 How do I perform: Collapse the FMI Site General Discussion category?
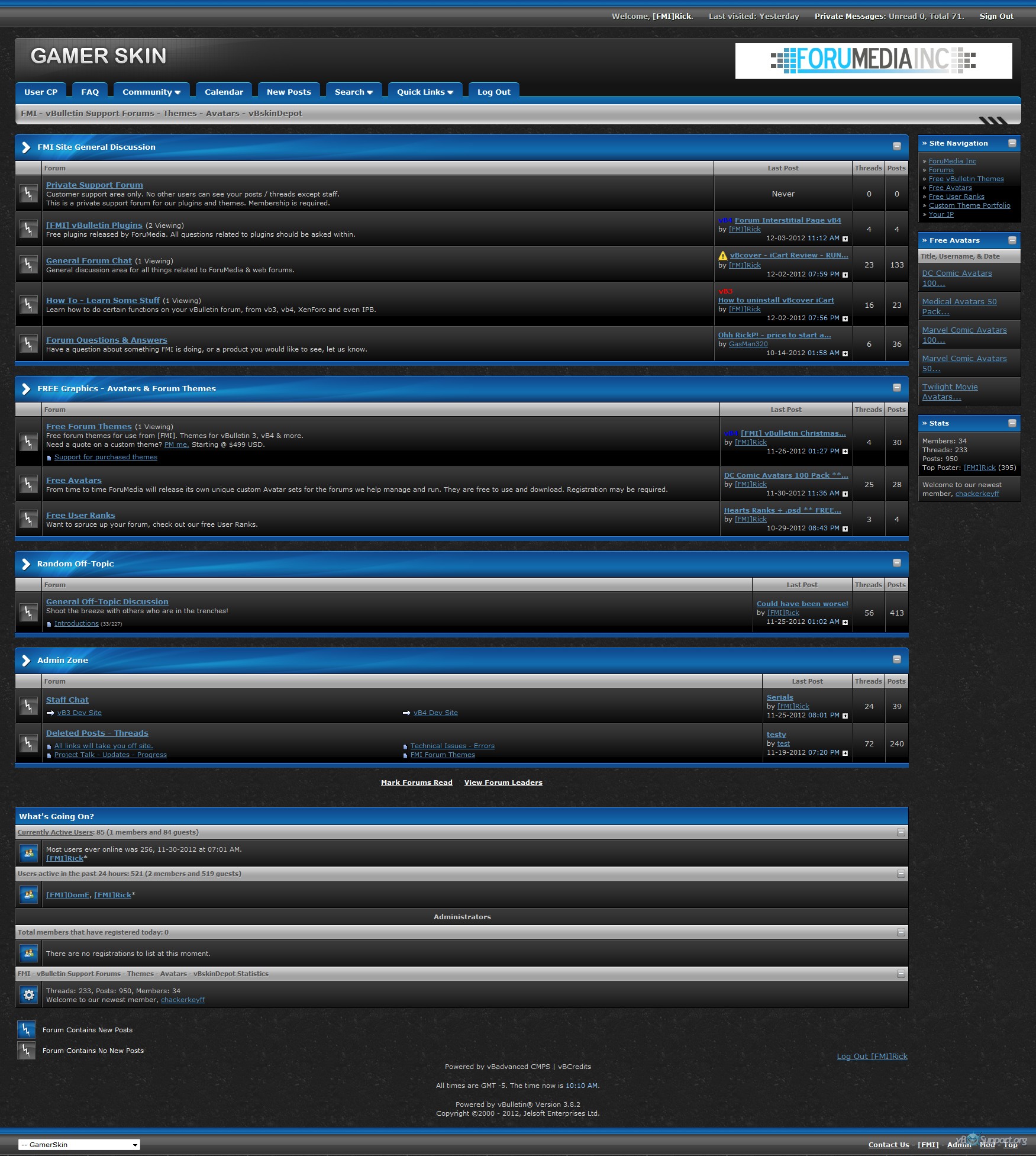pyautogui.click(x=897, y=146)
